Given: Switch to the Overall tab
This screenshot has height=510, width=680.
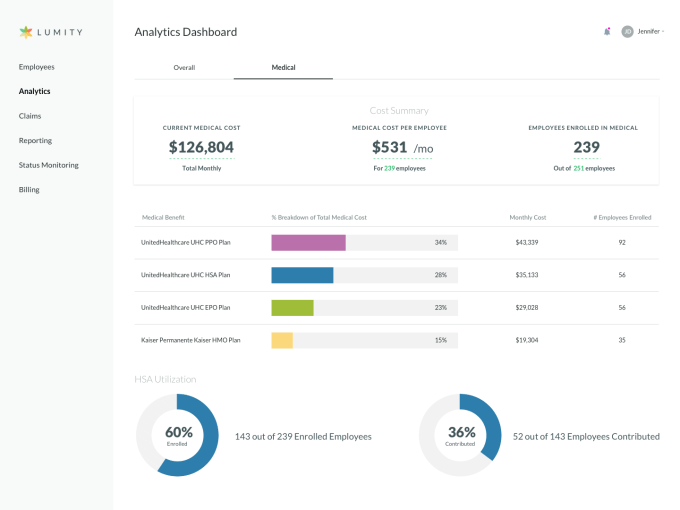Looking at the screenshot, I should point(184,67).
